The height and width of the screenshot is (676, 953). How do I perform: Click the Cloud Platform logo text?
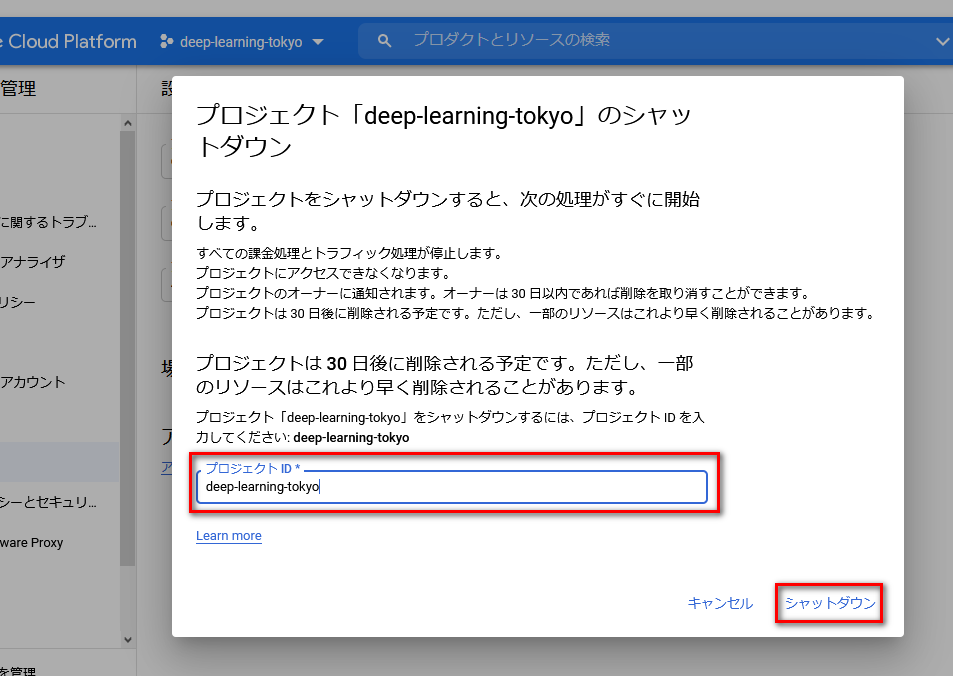pos(72,41)
